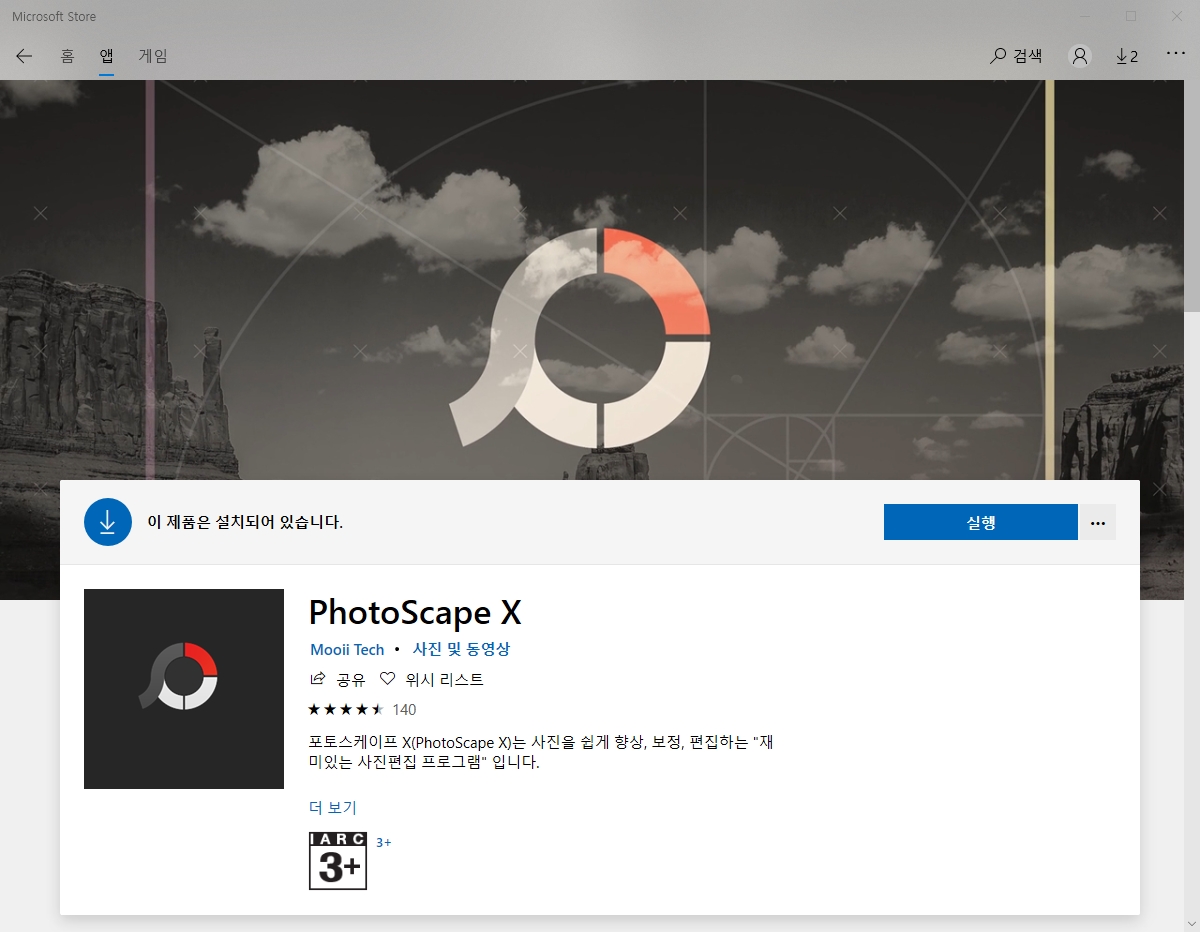Click the '이 제품은 설치되어 있습니다.' status text
The height and width of the screenshot is (932, 1200).
(245, 522)
